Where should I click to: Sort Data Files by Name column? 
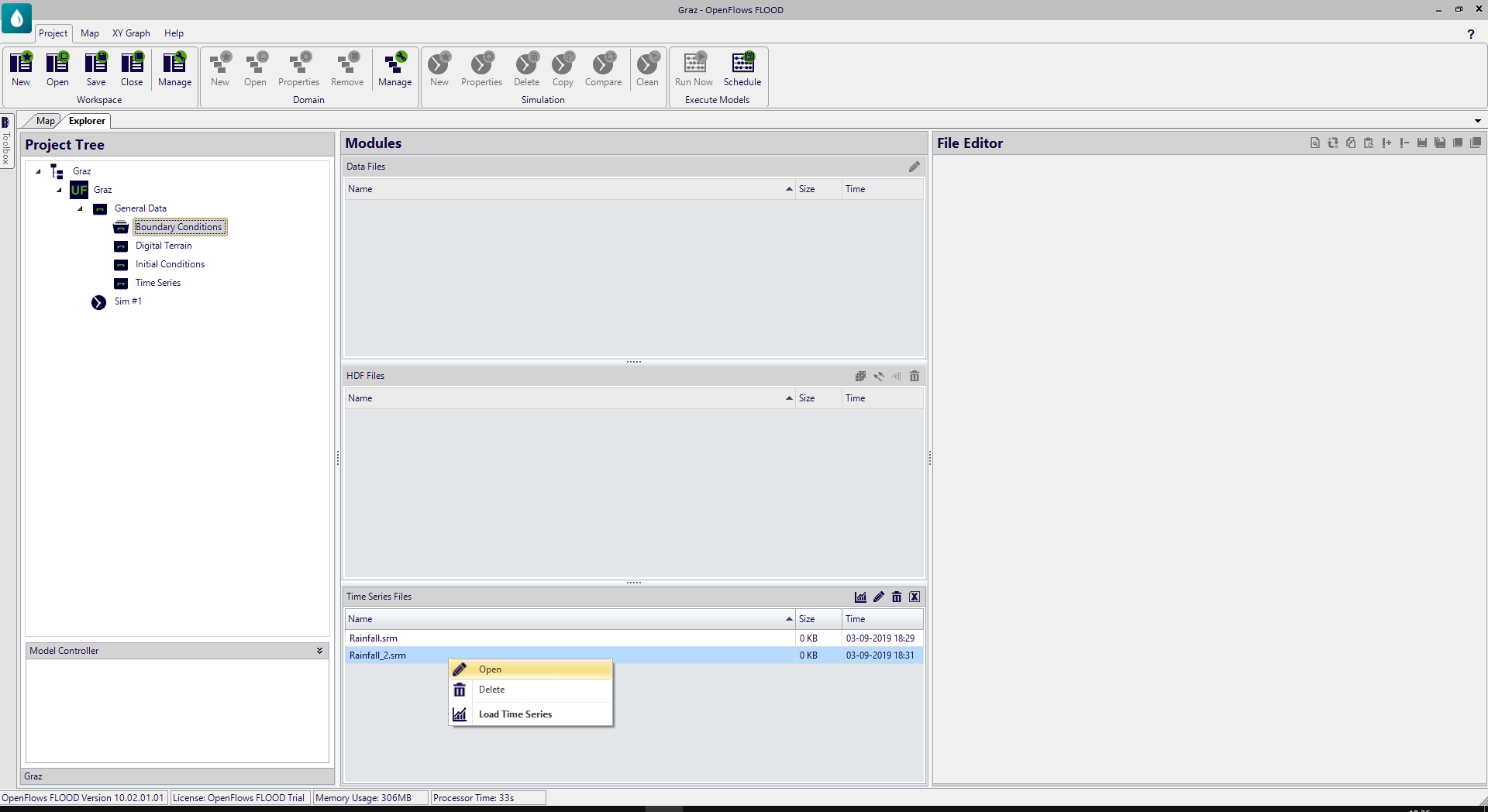[x=570, y=189]
